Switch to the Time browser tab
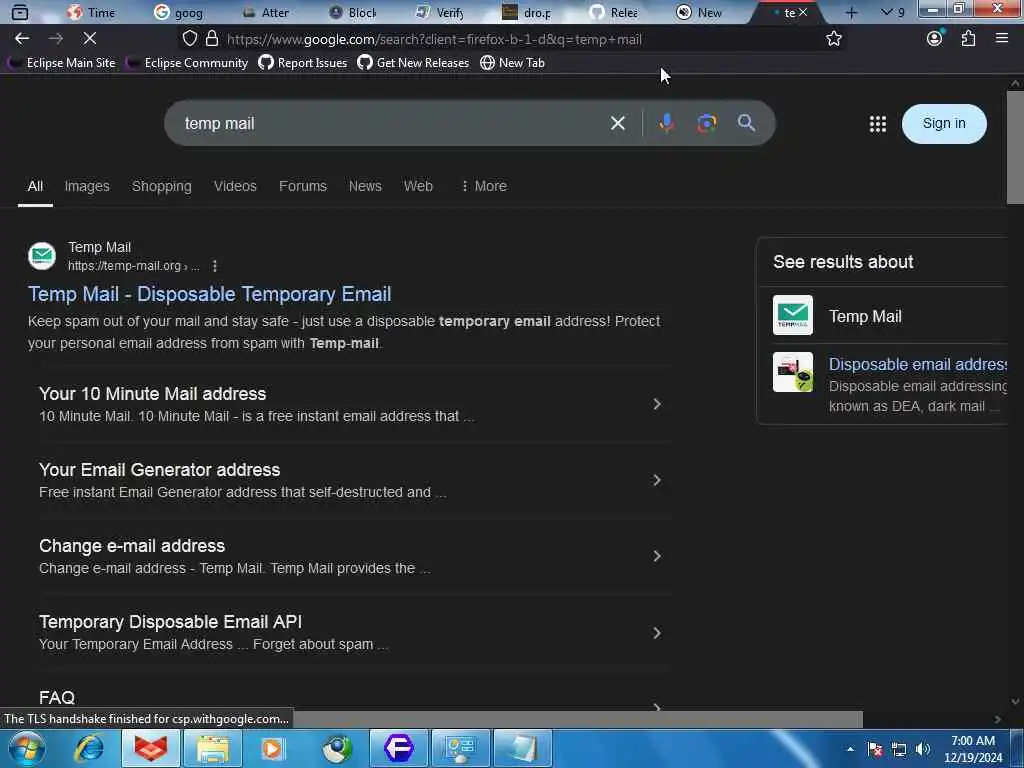1024x768 pixels. pos(92,12)
